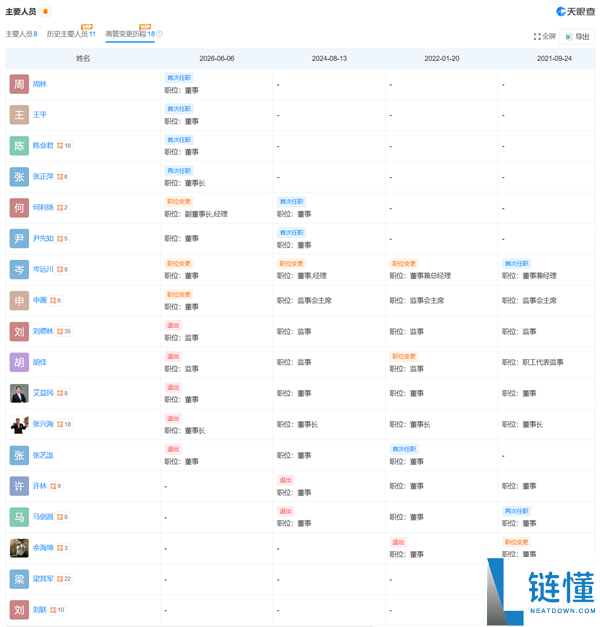This screenshot has height=627, width=600.
Task: Open the 申薇 name link
Action: [40, 300]
